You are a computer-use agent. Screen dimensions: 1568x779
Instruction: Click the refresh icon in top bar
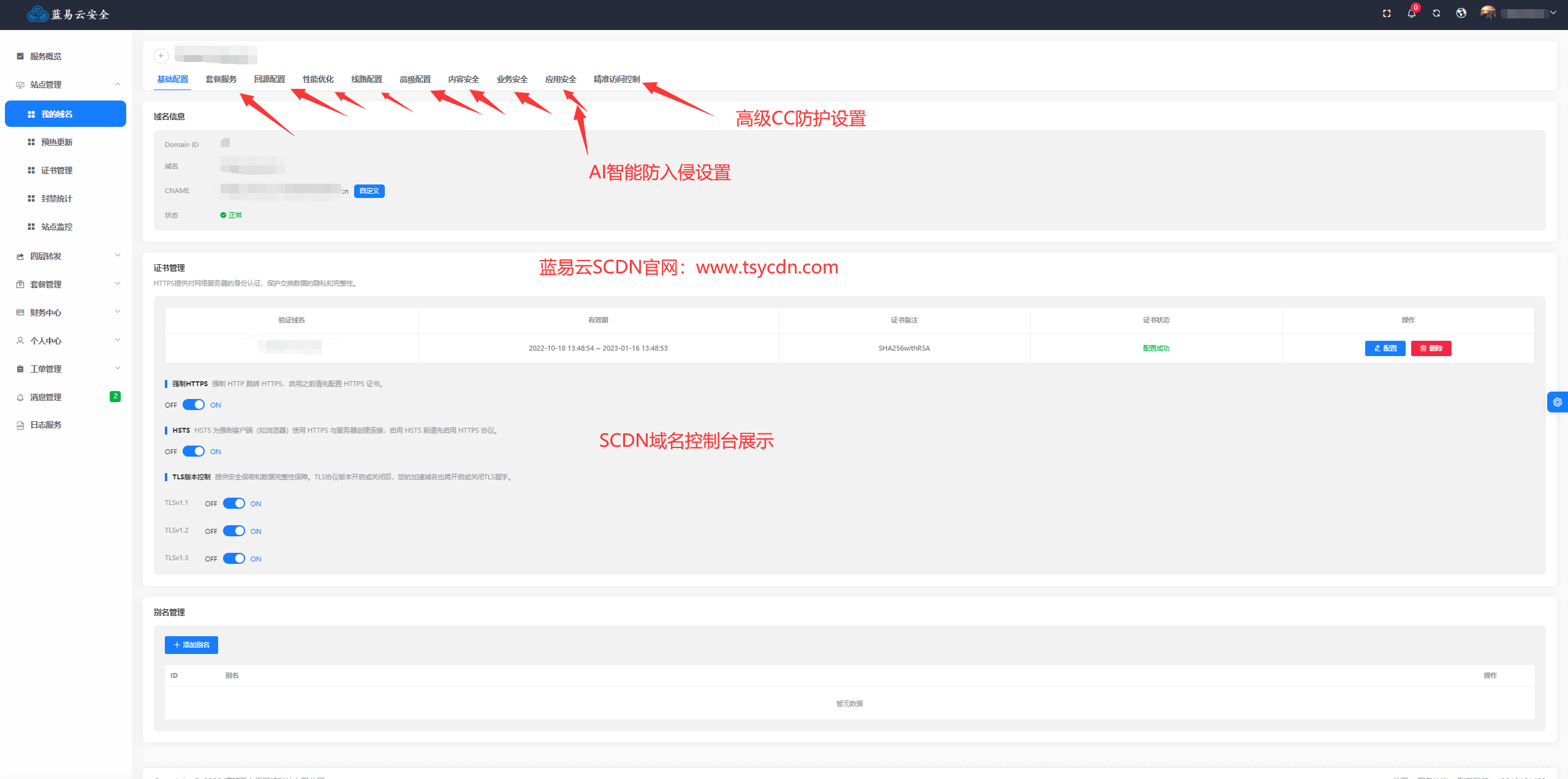1436,13
